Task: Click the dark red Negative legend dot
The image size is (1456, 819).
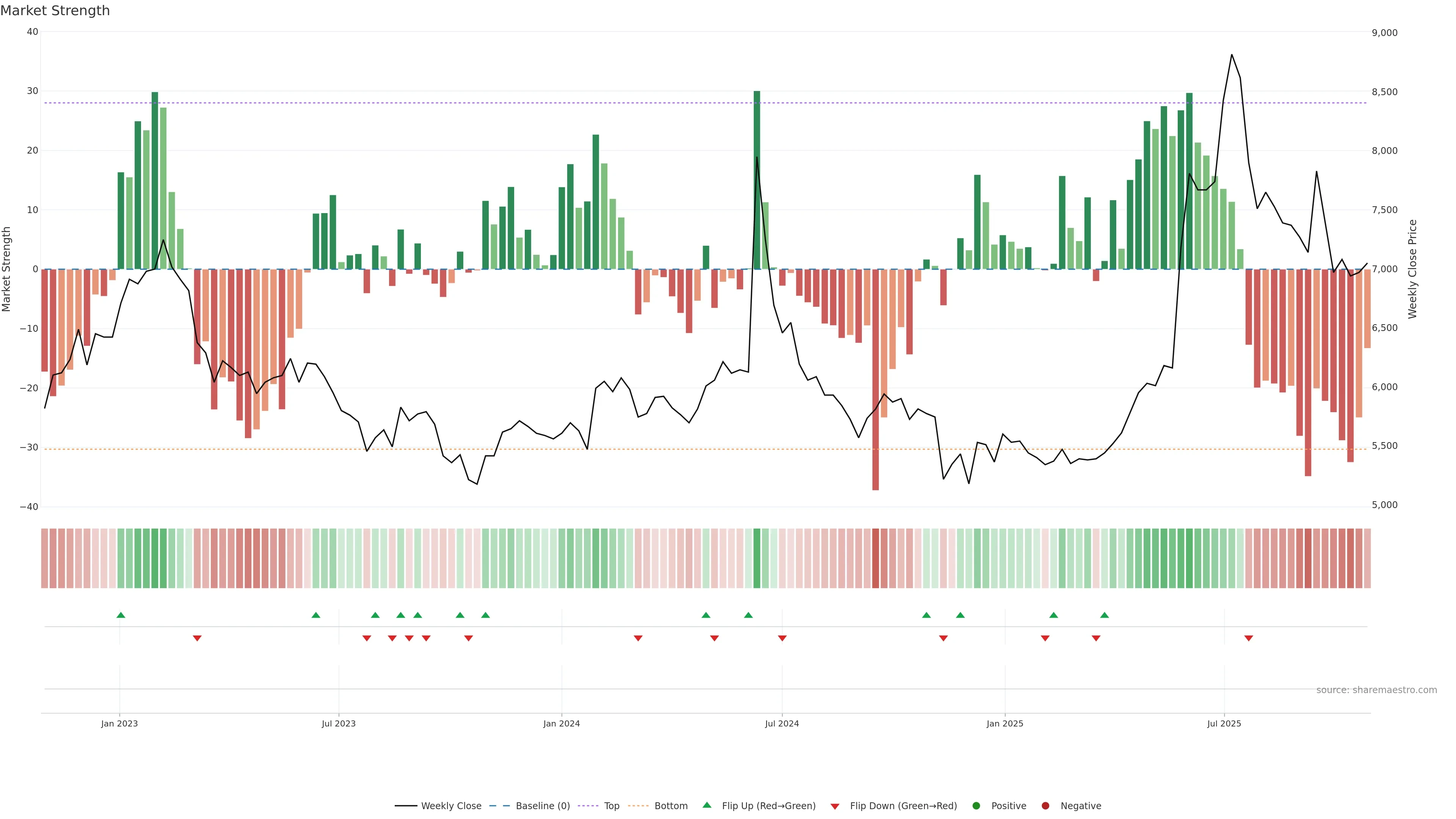Action: click(x=1045, y=806)
